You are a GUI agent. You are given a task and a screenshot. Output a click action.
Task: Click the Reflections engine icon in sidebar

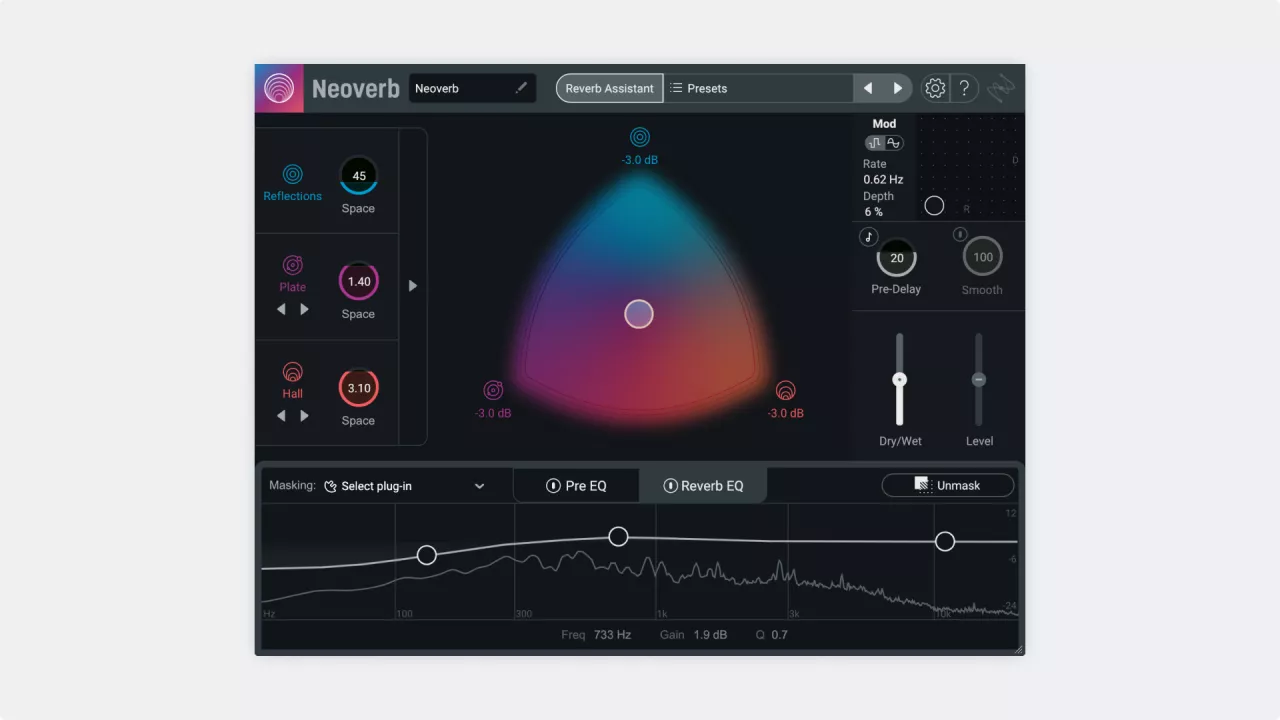[x=292, y=174]
